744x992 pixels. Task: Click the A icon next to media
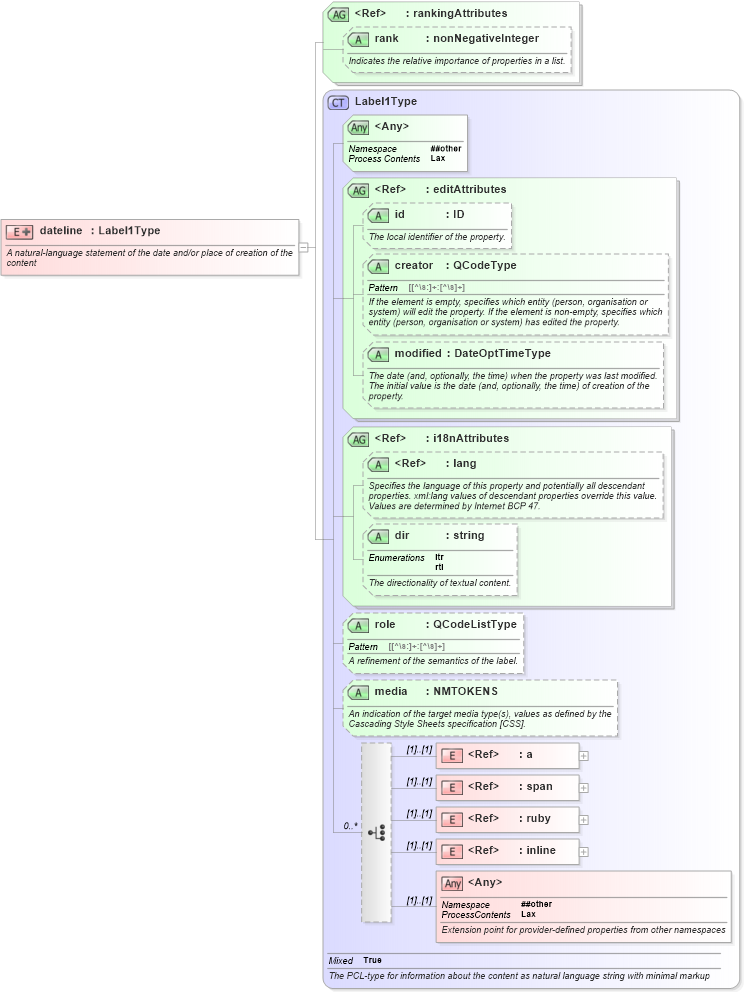[359, 693]
